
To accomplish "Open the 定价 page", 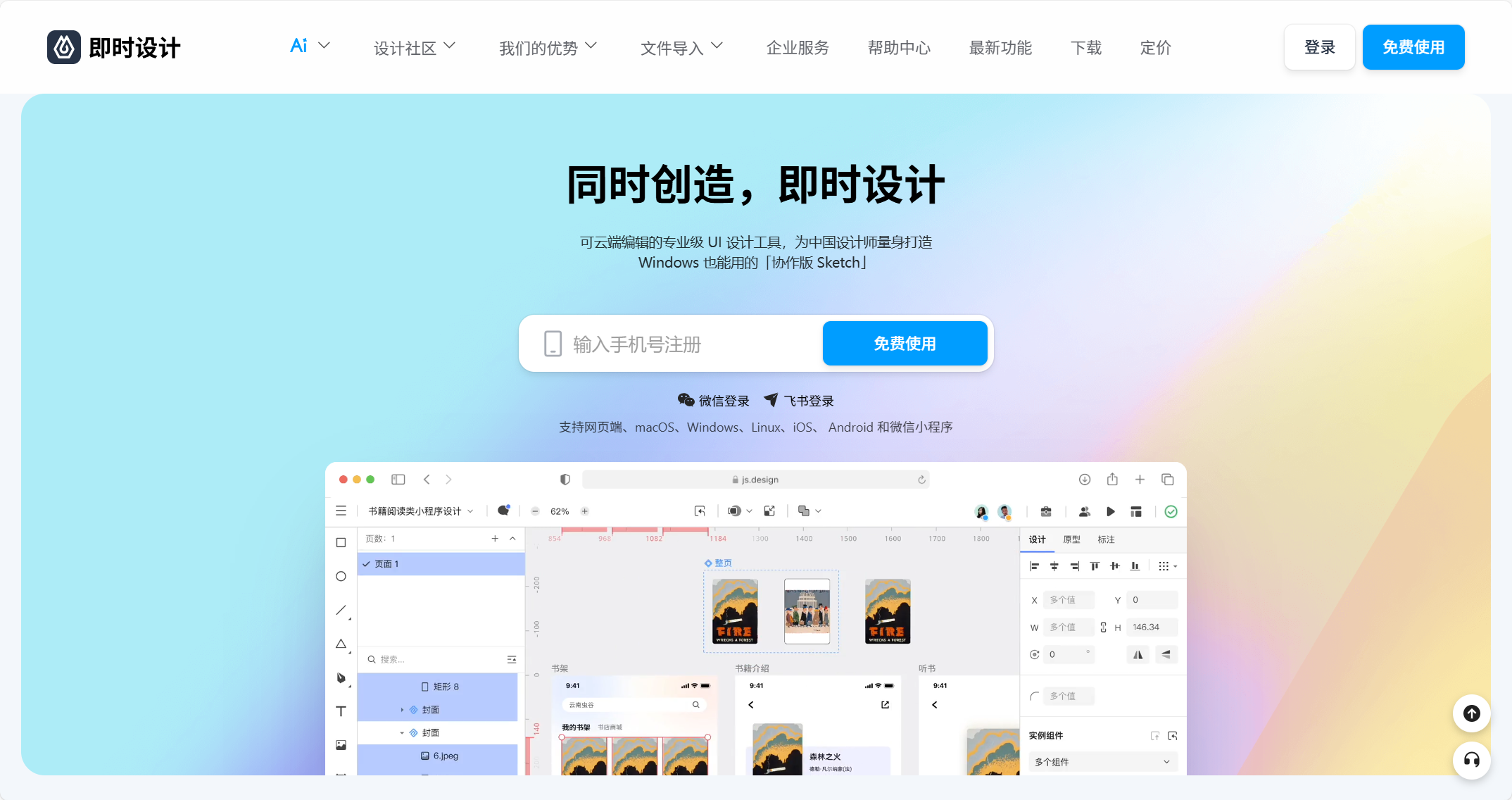I will [x=1156, y=48].
